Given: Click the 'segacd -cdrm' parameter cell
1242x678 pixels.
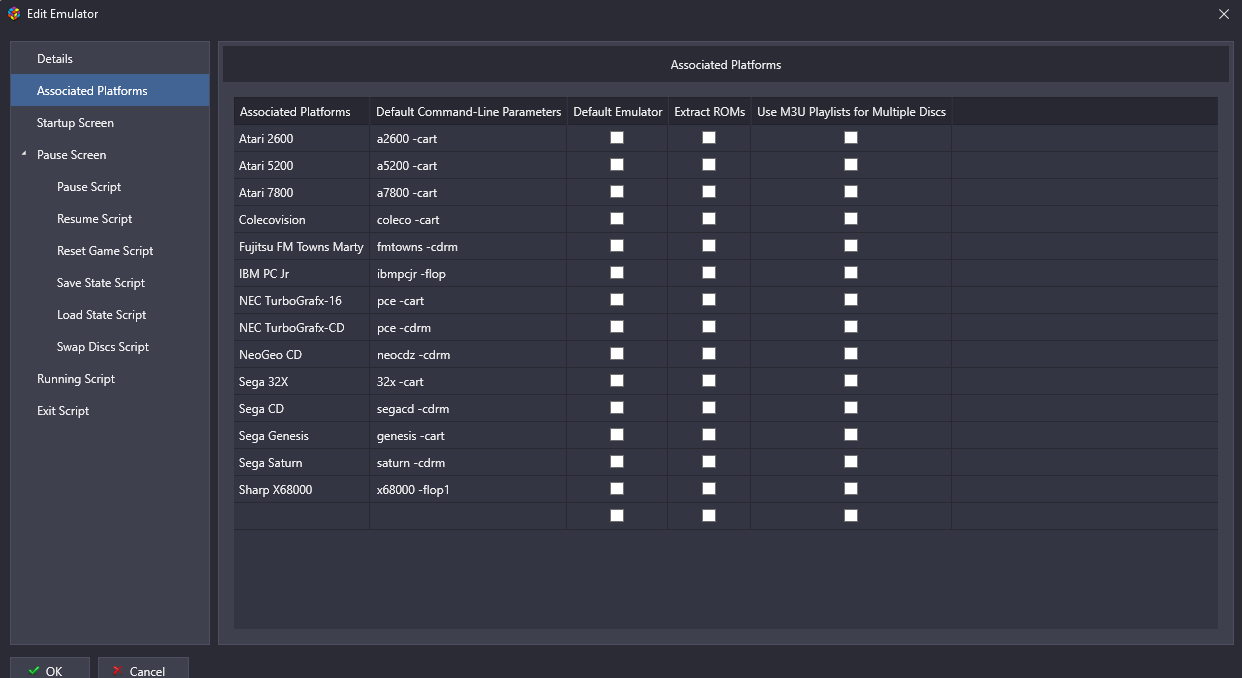Looking at the screenshot, I should point(468,409).
